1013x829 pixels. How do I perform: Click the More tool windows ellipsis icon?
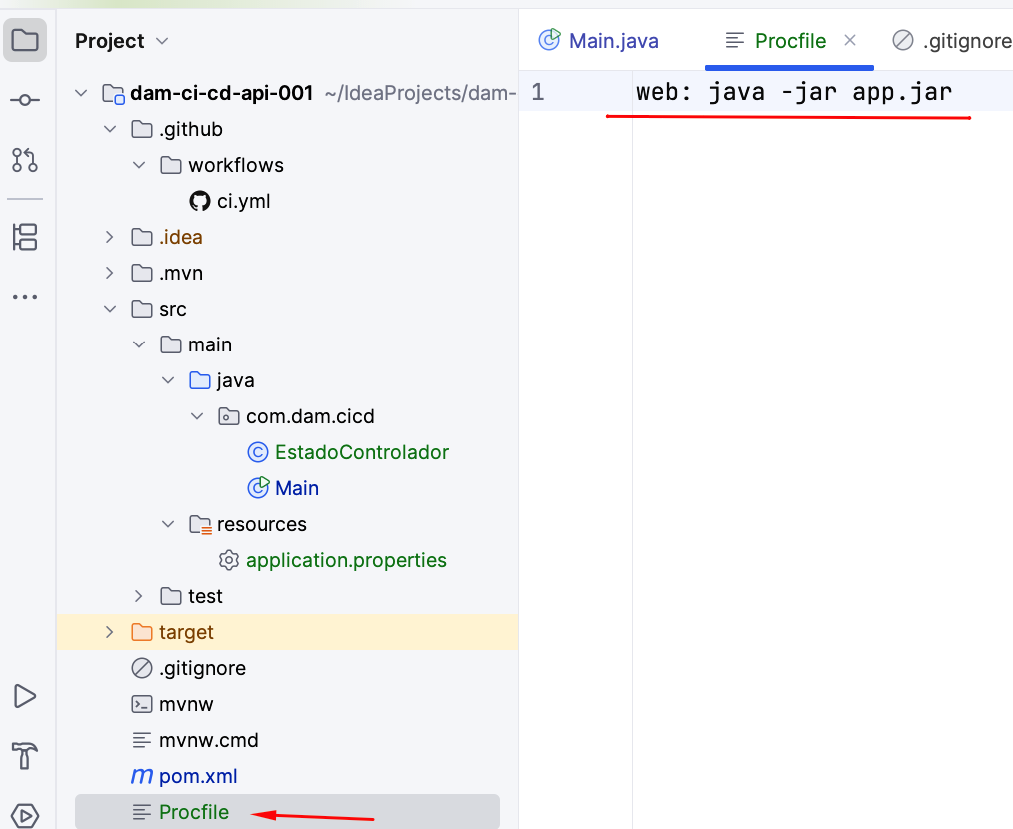point(25,297)
